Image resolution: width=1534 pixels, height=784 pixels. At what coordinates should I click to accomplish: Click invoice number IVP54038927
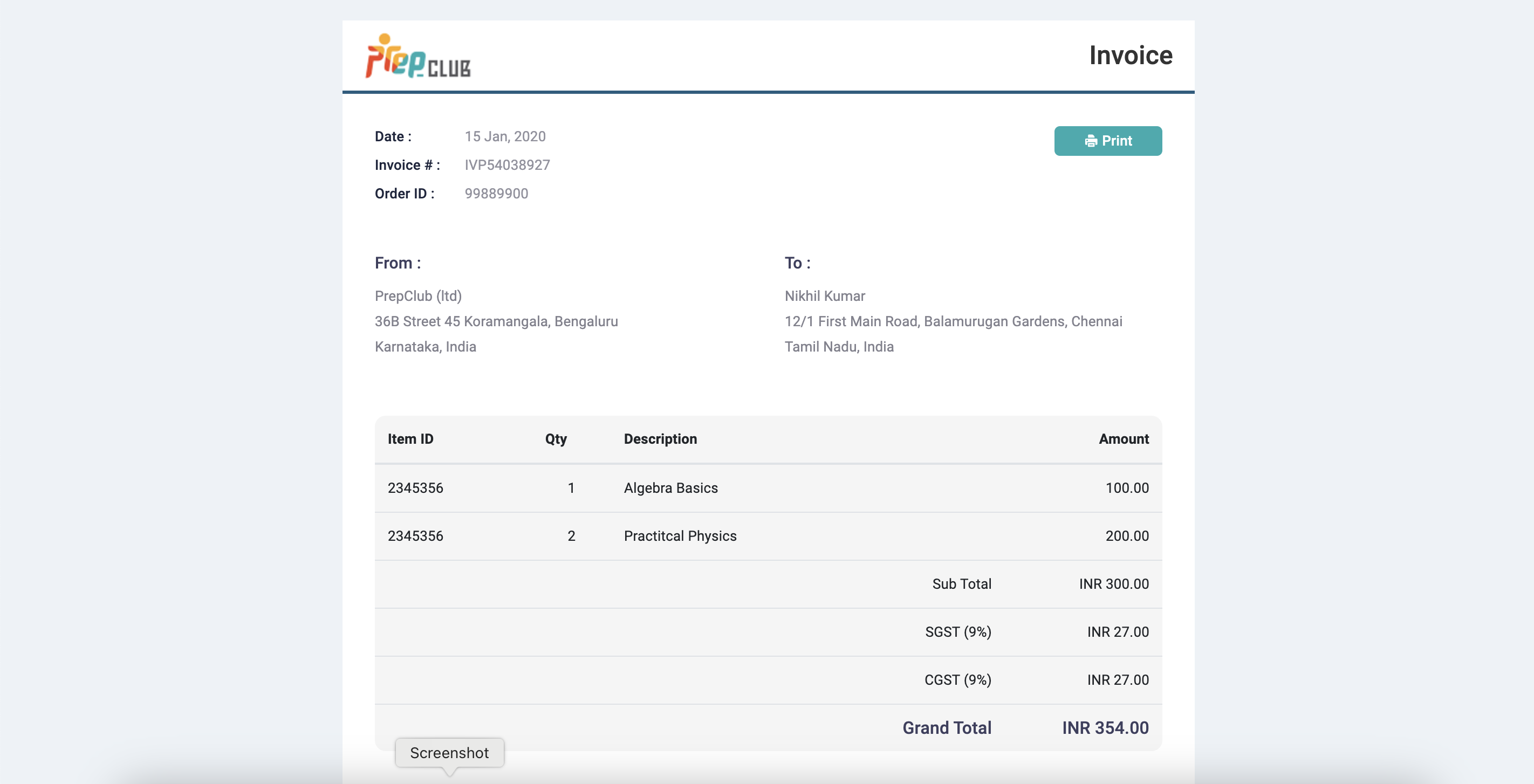tap(508, 165)
